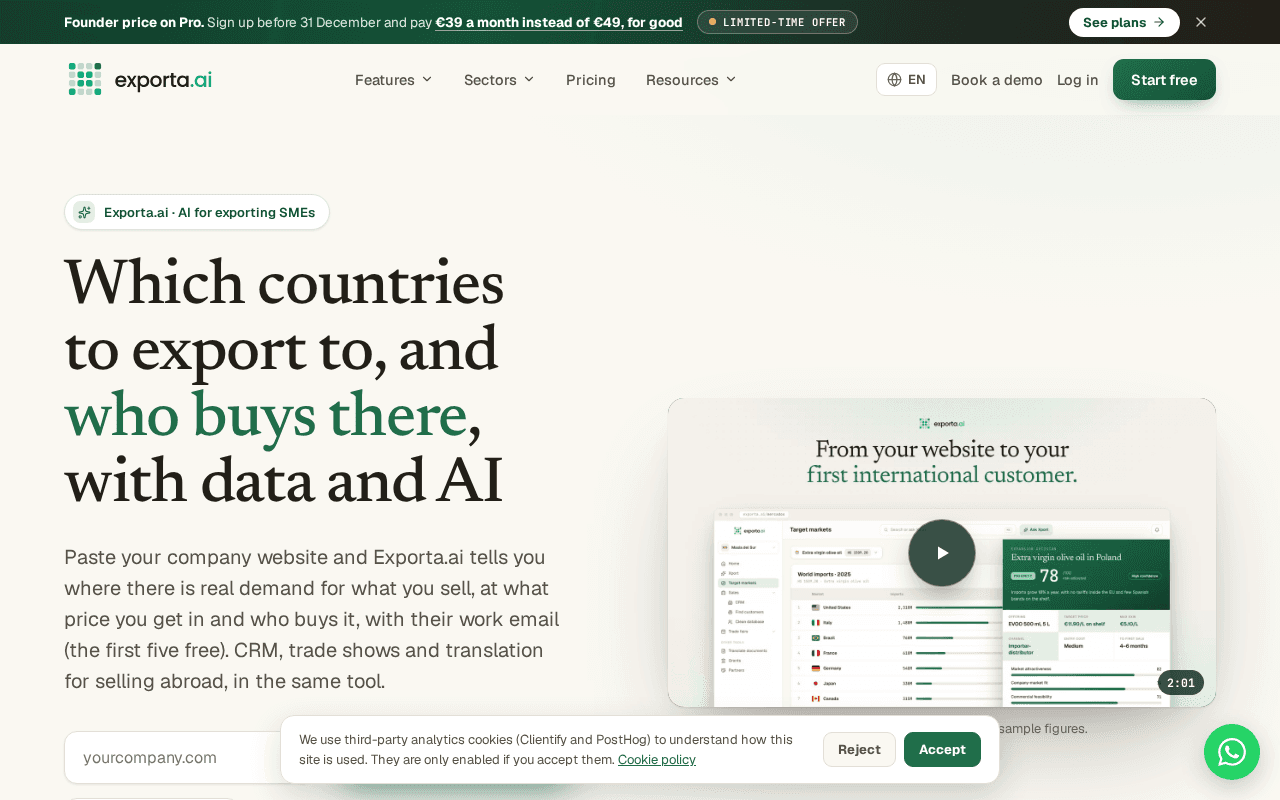Click the 'Paste your company website' paragraph
The image size is (1280, 800).
pos(312,619)
